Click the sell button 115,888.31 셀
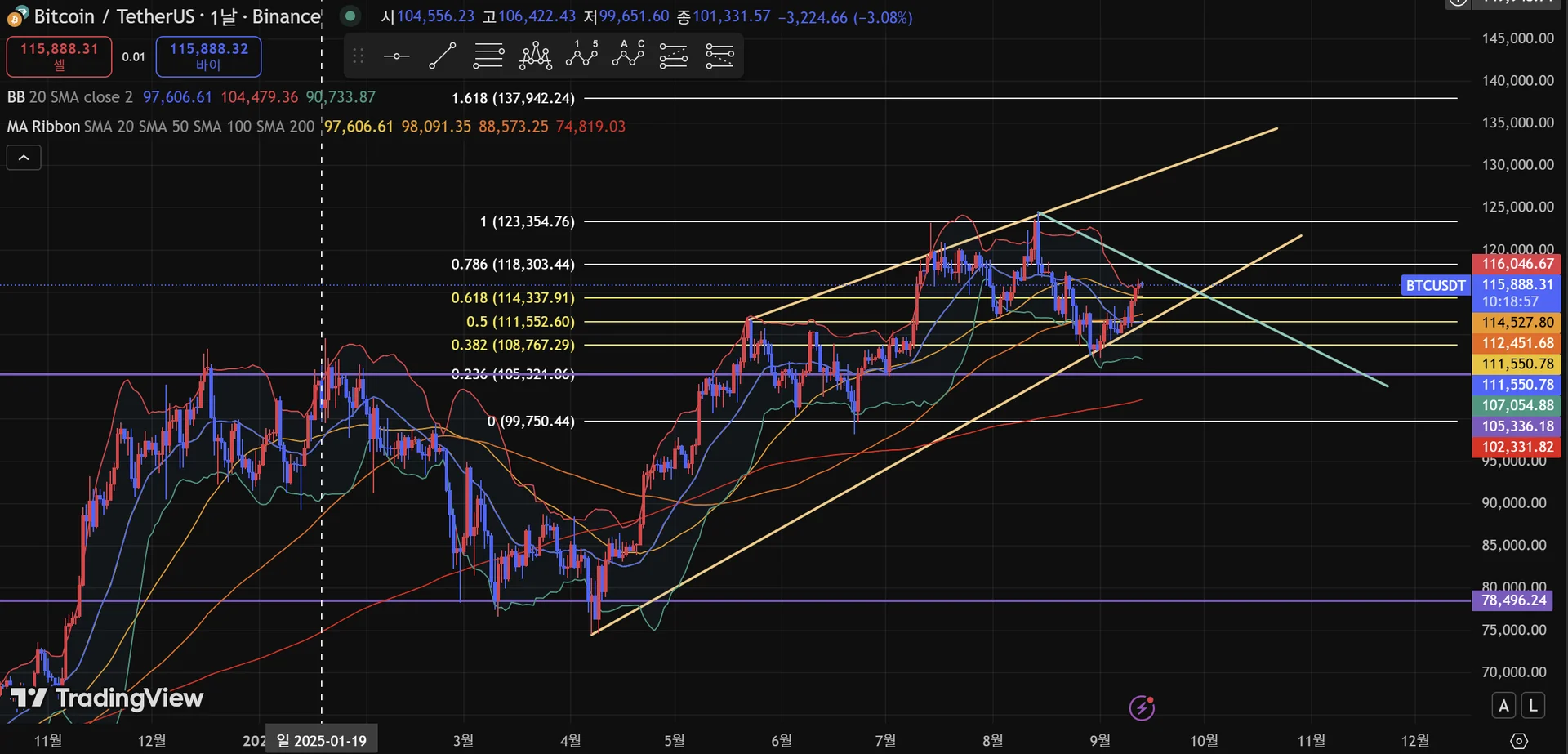The height and width of the screenshot is (754, 1568). [x=59, y=56]
